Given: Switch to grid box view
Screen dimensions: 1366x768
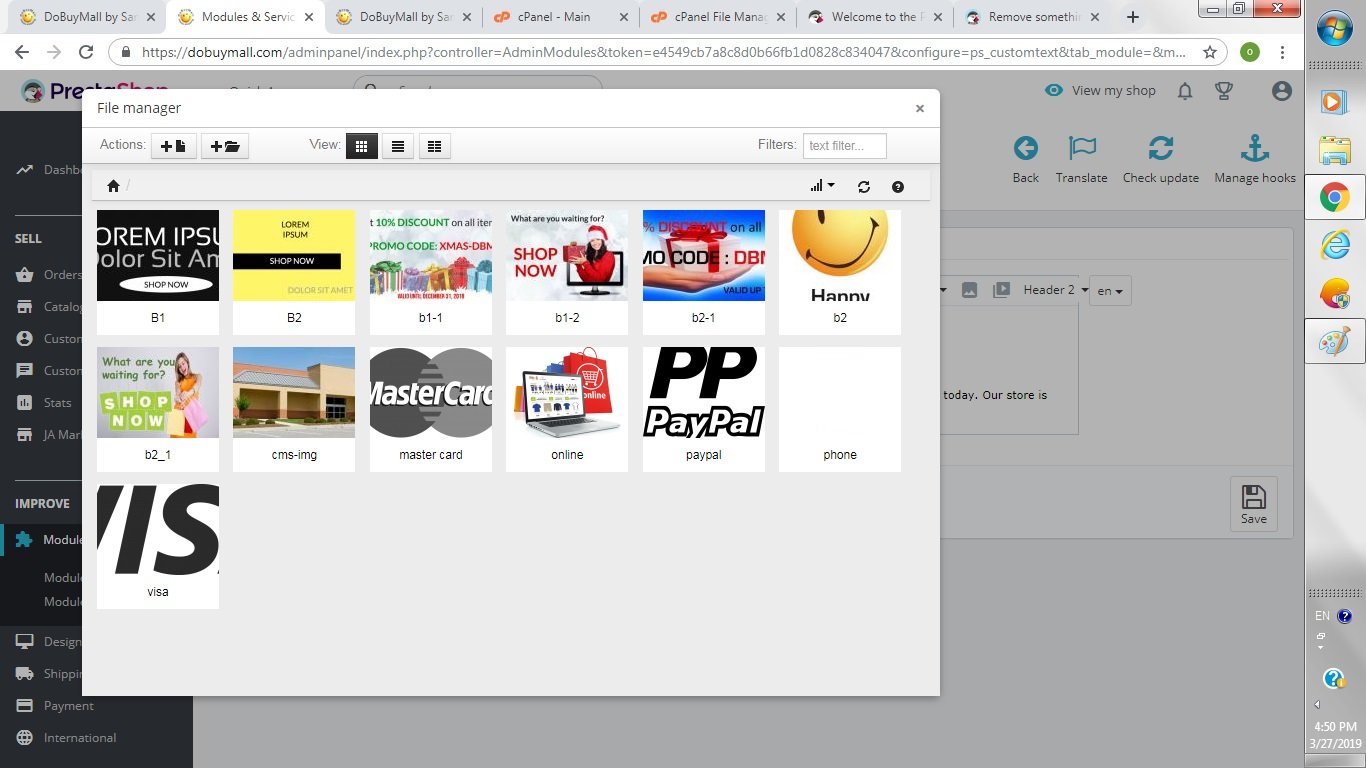Looking at the screenshot, I should pos(361,146).
